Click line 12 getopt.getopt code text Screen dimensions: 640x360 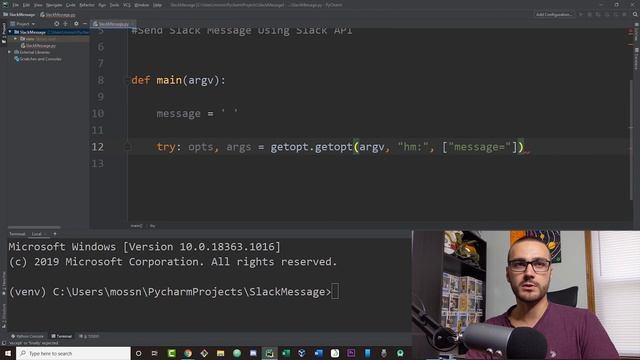click(311, 147)
